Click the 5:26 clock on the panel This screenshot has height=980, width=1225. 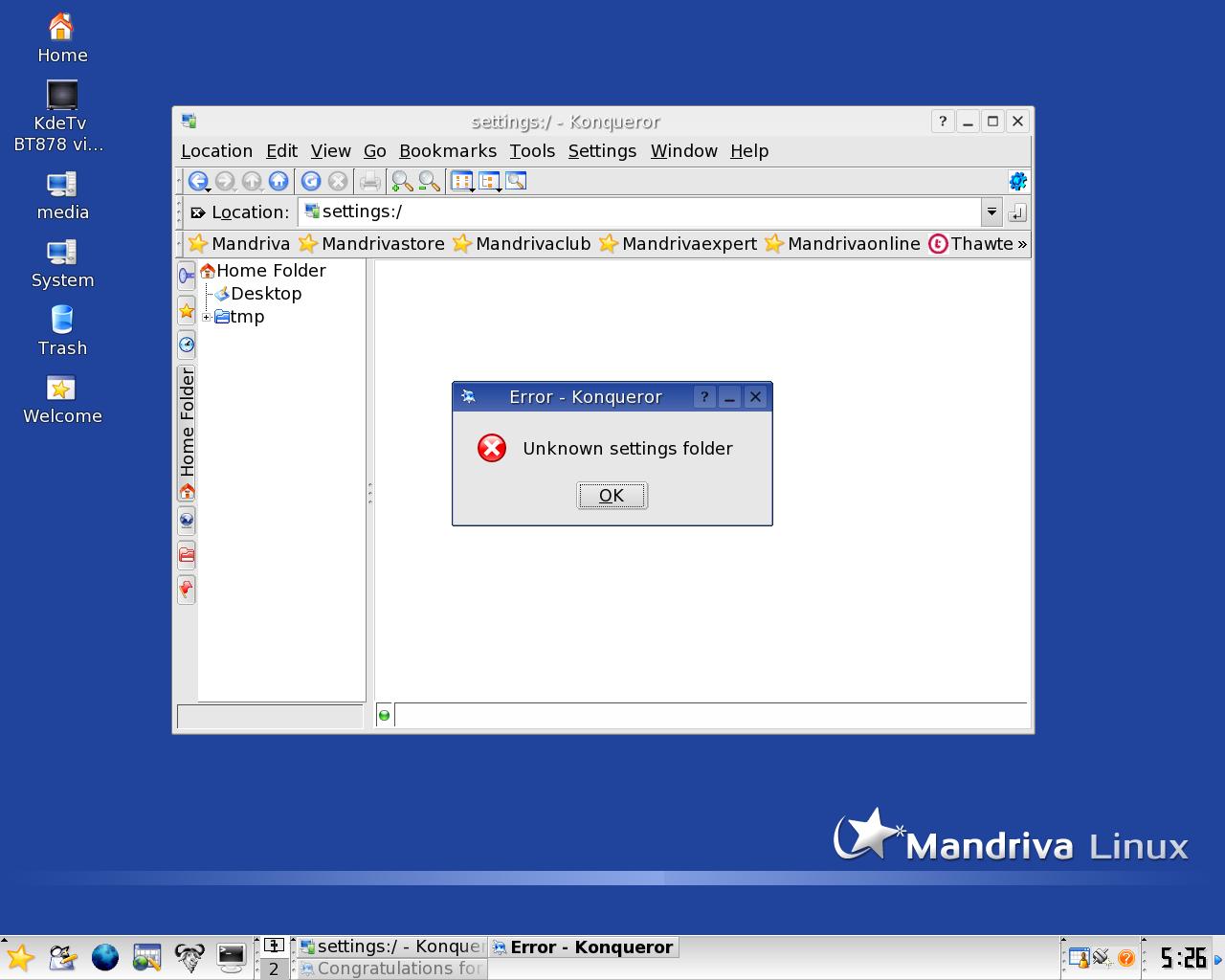(x=1183, y=957)
